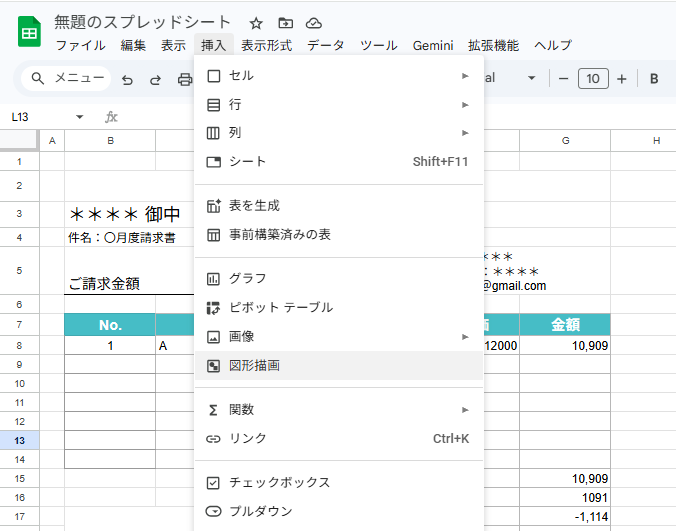Increase font size with plus button

point(622,79)
